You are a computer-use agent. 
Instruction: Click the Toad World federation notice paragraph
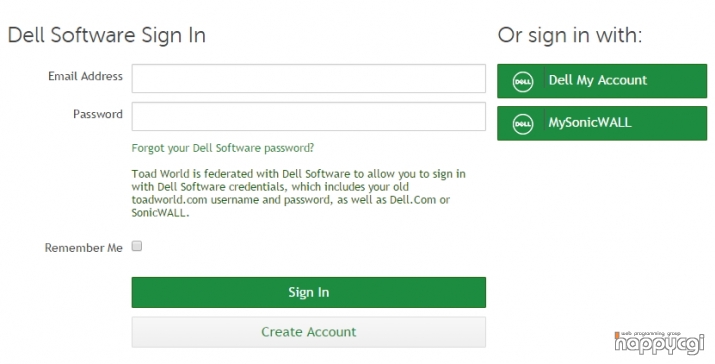[299, 193]
